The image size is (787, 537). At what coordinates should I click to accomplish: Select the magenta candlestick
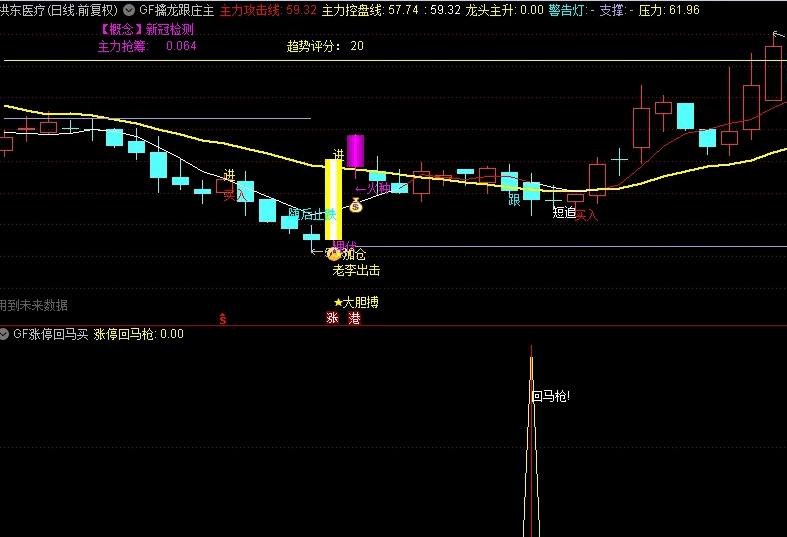pyautogui.click(x=355, y=151)
